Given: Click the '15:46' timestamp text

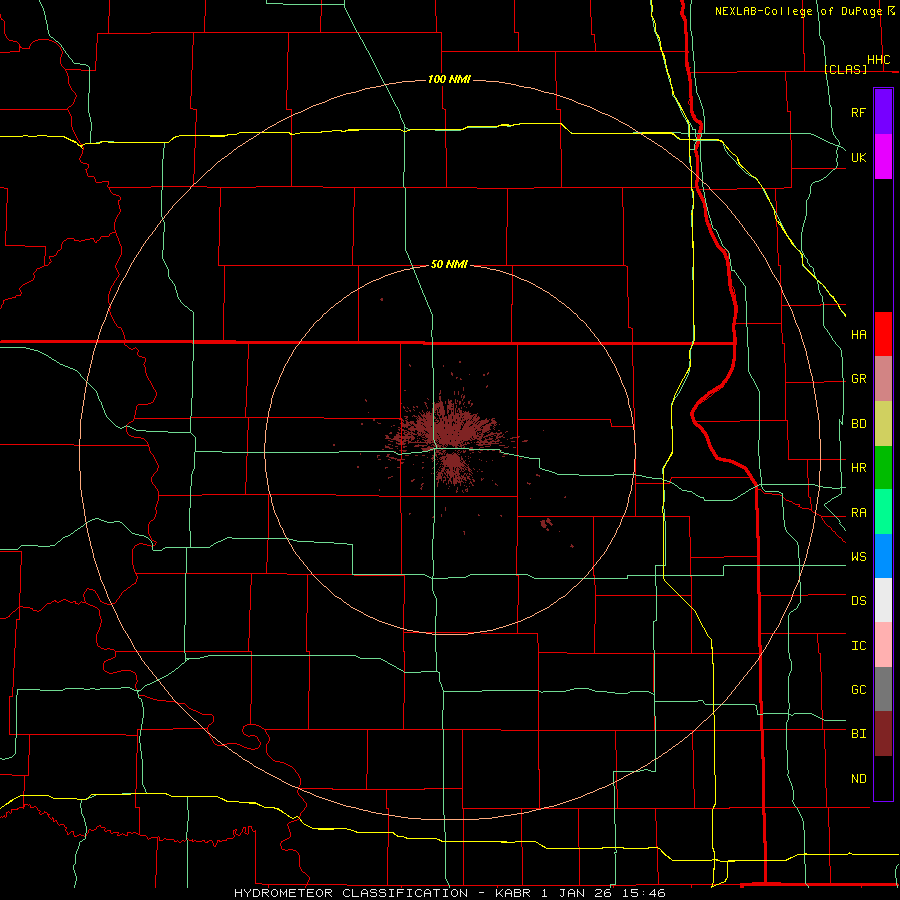Looking at the screenshot, I should click(643, 893).
